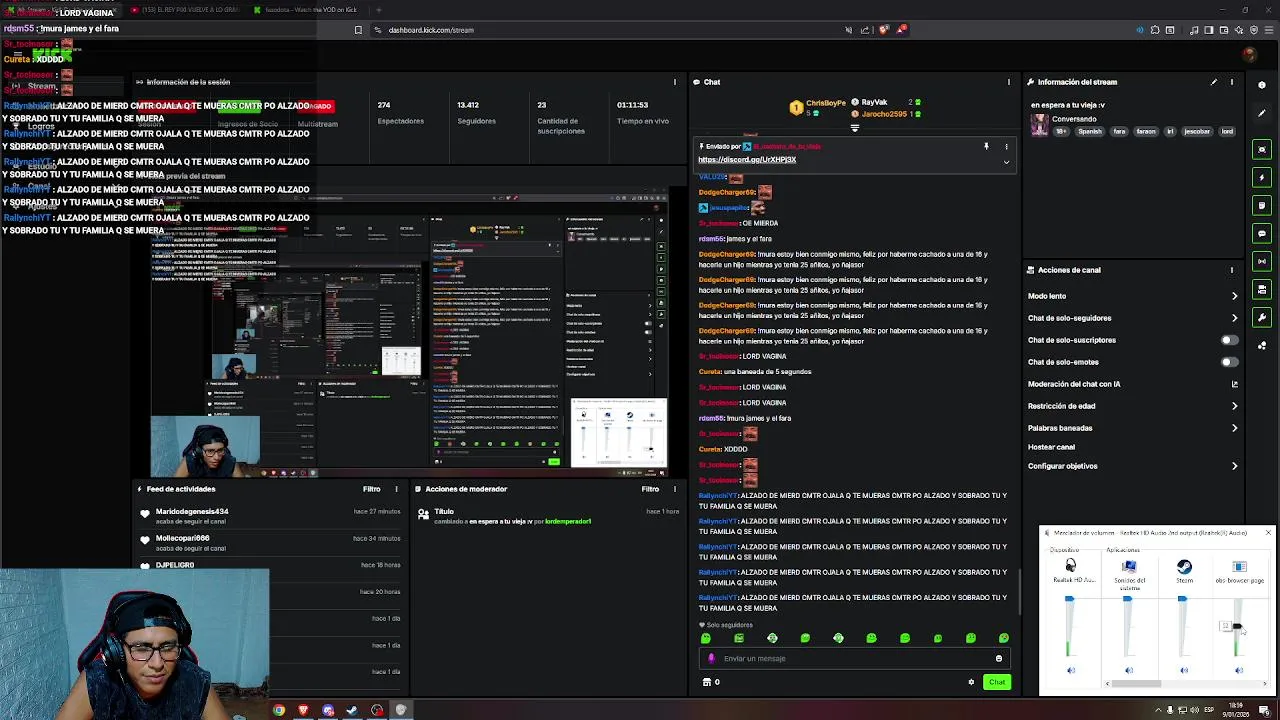Viewport: 1280px width, 720px height.
Task: Mute the Steam volume in the mixer
Action: [1184, 670]
